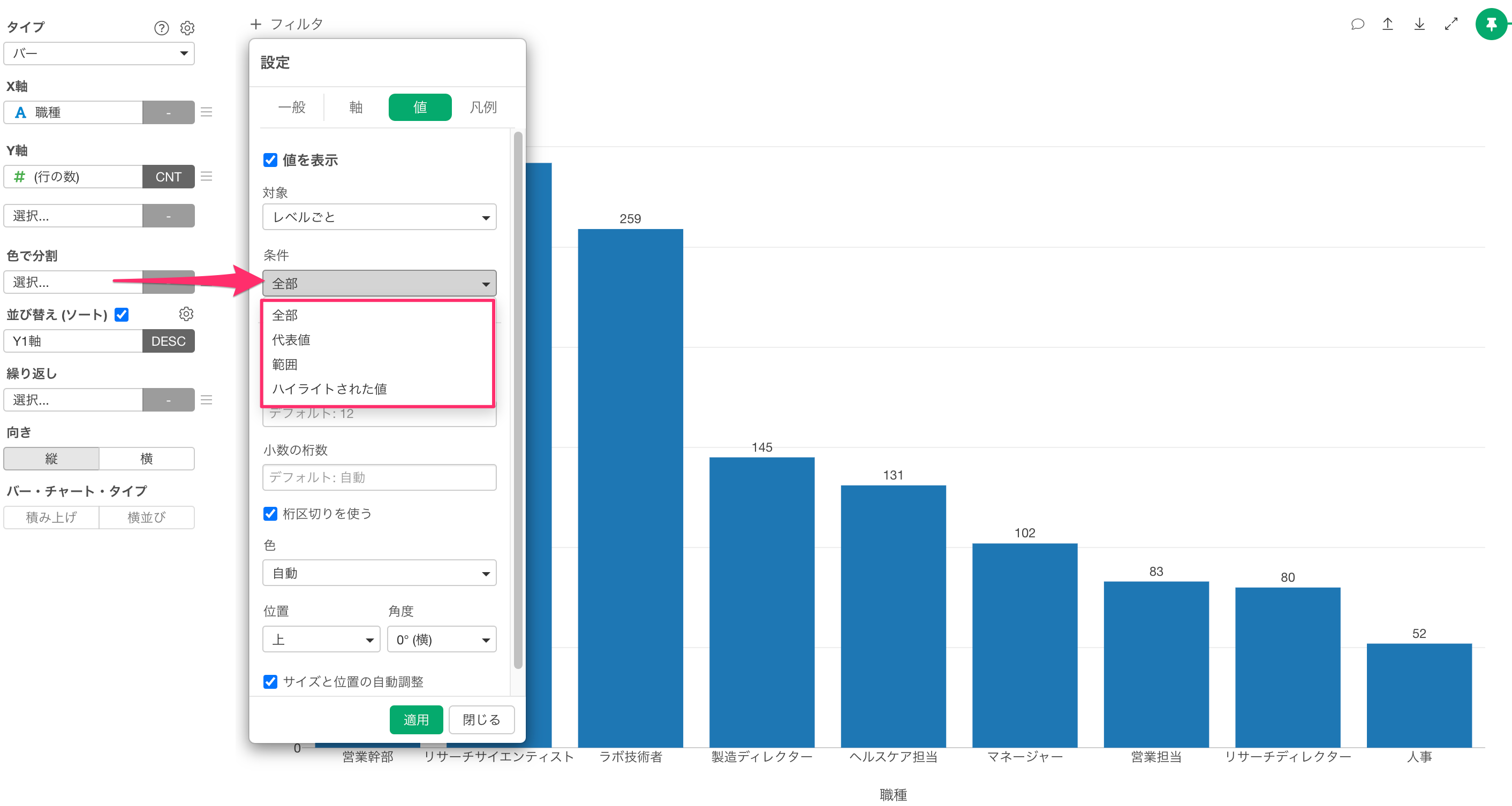Click the 製造ディレクター bar labeled 145
Image resolution: width=1512 pixels, height=806 pixels.
[762, 602]
